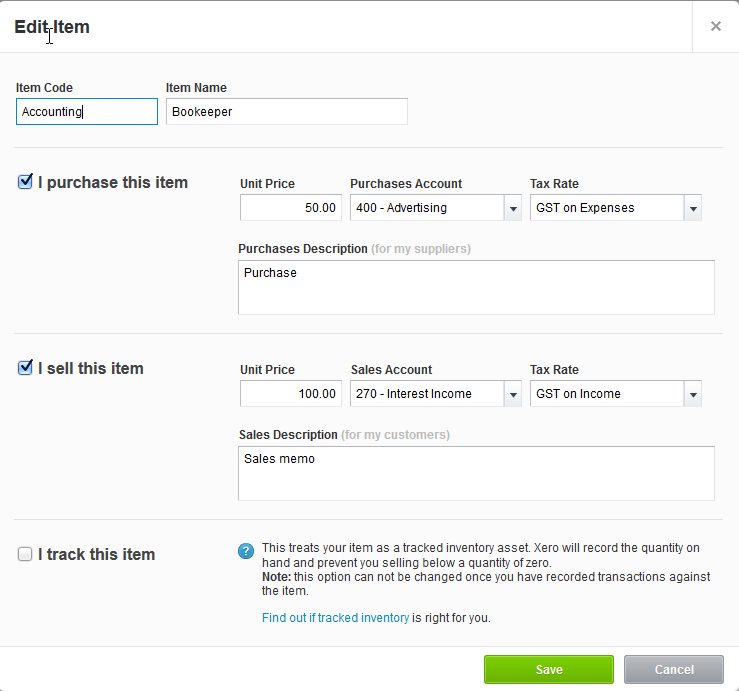Click the 'I sell this item' label text
This screenshot has height=691, width=739.
[90, 368]
